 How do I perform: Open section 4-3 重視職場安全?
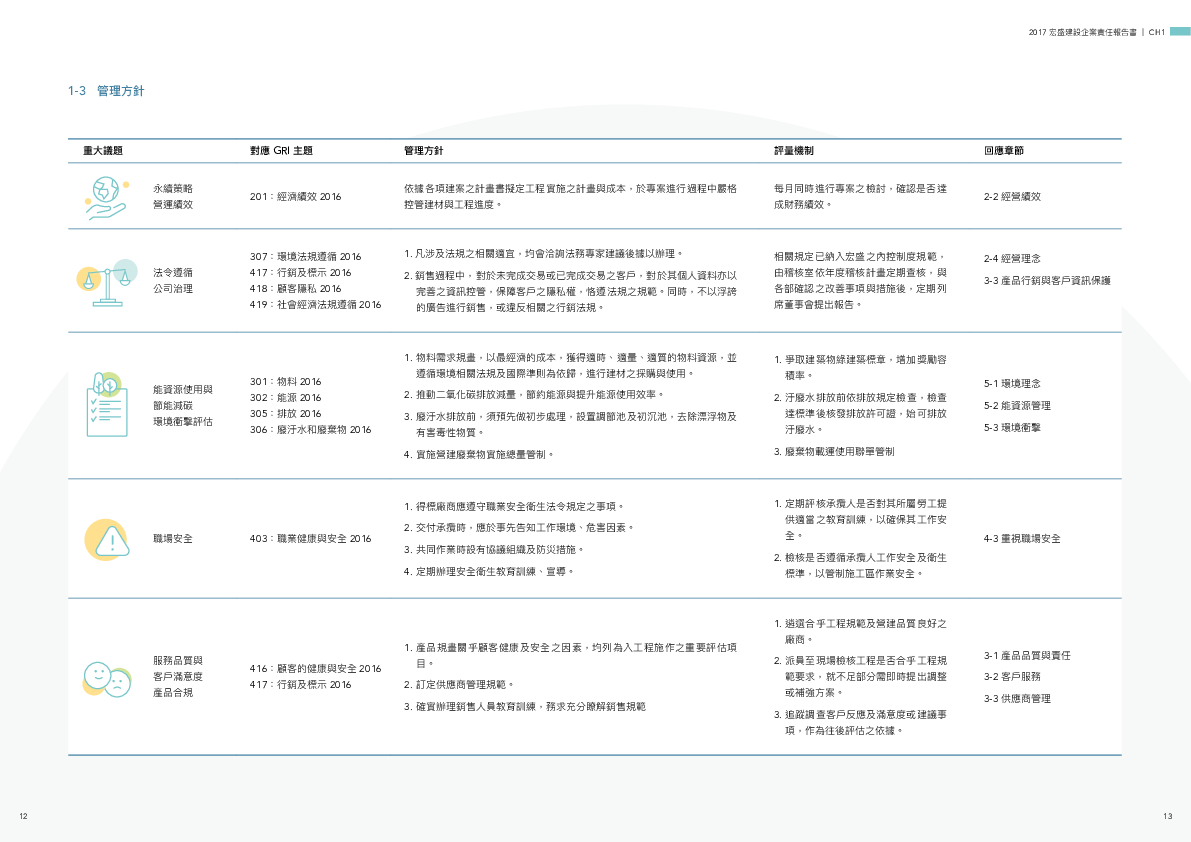1022,539
